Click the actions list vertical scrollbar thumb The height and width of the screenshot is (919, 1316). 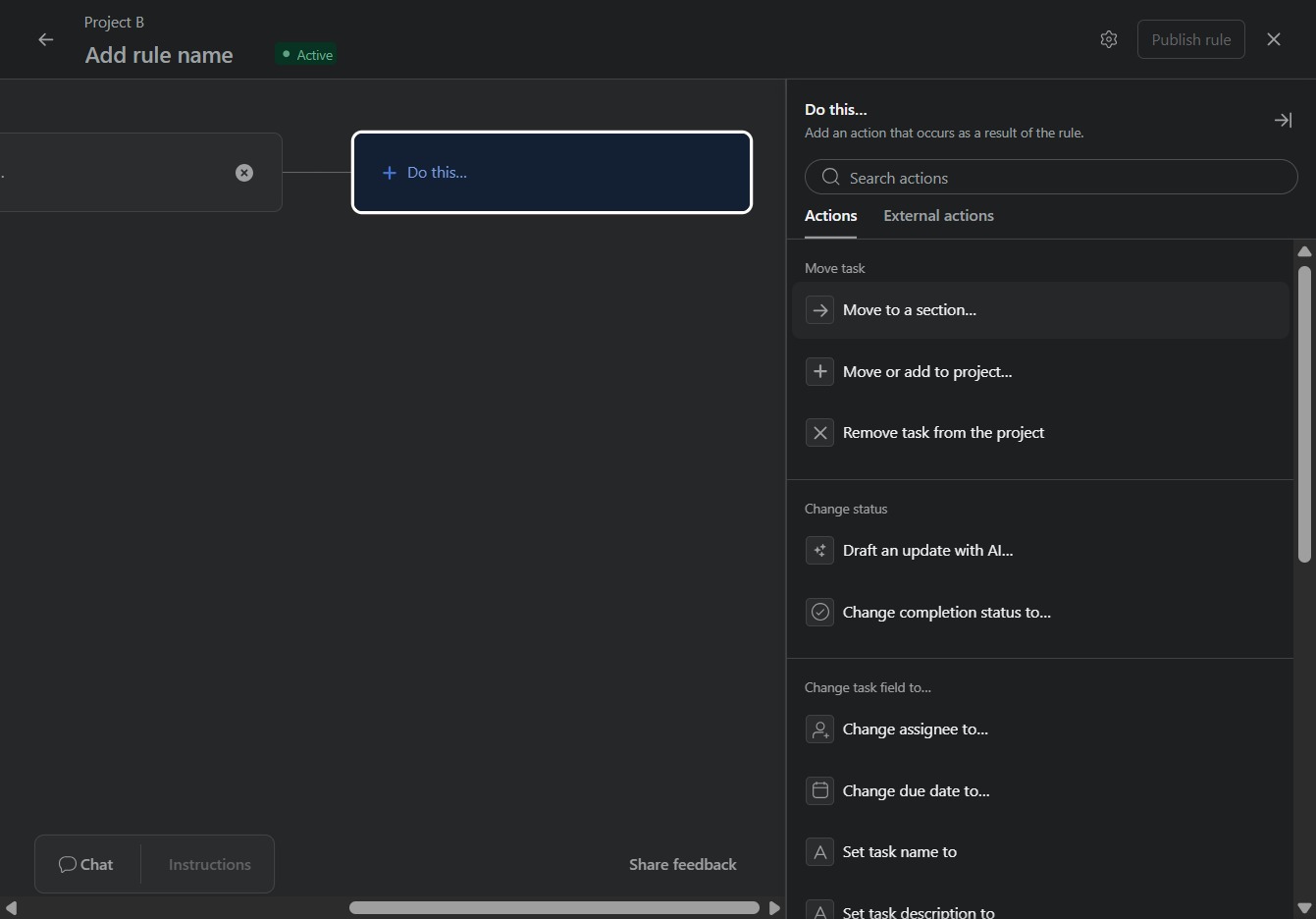coord(1304,413)
